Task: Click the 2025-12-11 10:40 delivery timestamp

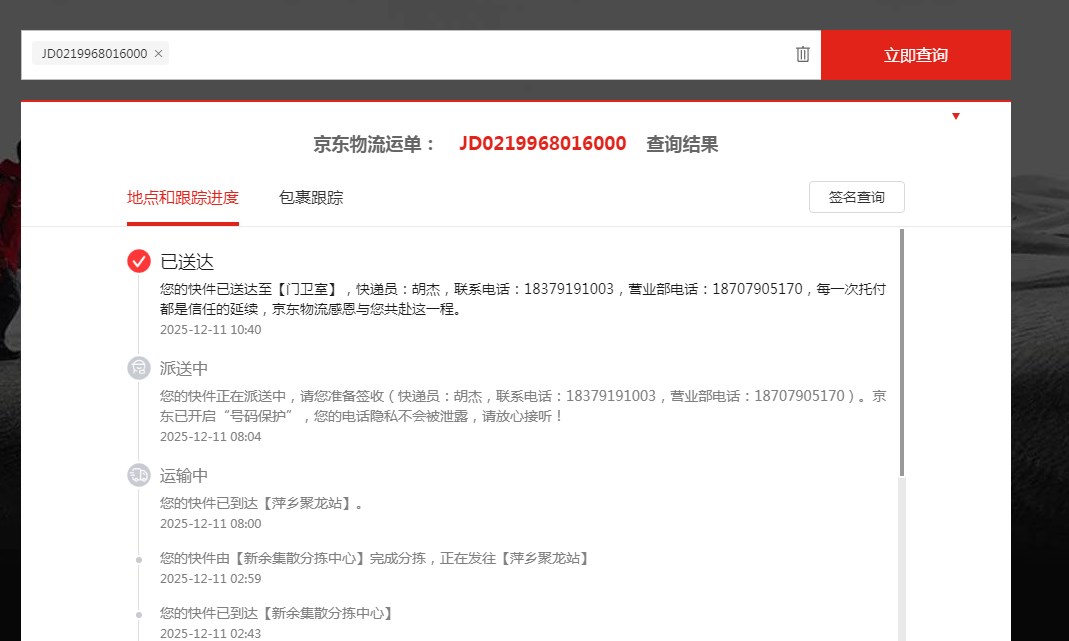Action: point(210,329)
